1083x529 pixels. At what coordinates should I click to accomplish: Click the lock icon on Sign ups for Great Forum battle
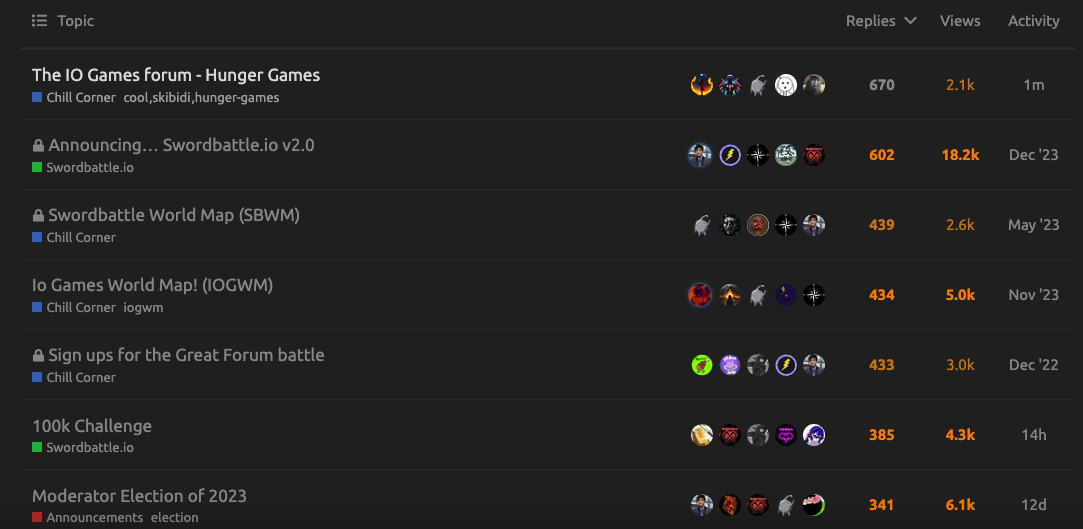pyautogui.click(x=39, y=356)
